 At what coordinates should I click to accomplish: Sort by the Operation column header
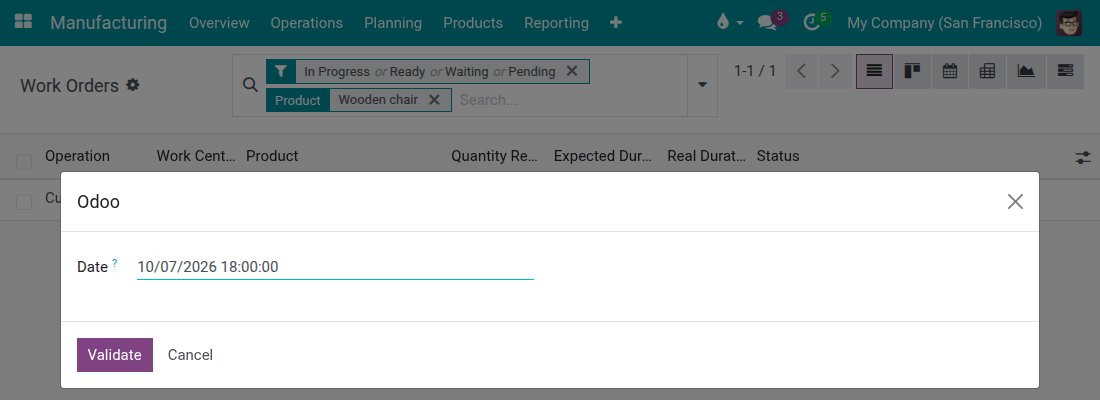pos(77,156)
